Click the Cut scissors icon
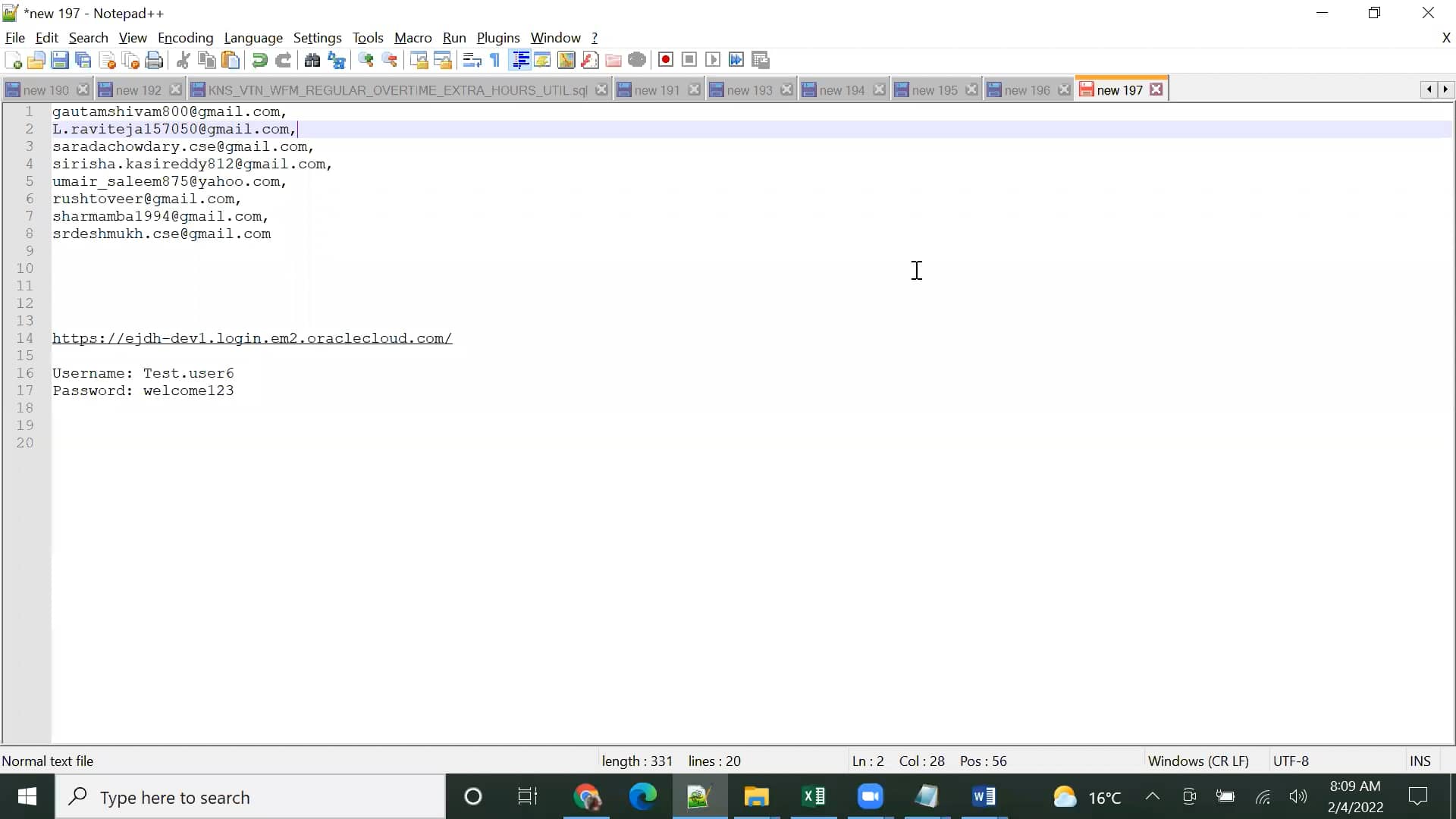This screenshot has height=819, width=1456. tap(183, 60)
